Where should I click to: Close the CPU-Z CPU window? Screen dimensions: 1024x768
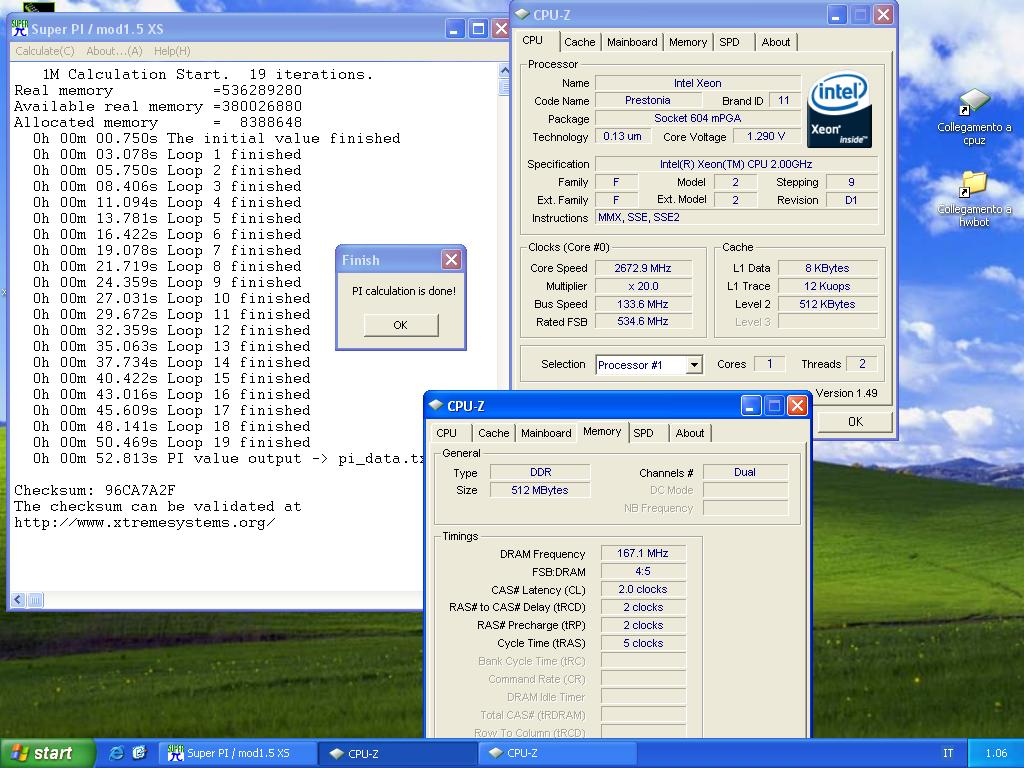(x=884, y=14)
